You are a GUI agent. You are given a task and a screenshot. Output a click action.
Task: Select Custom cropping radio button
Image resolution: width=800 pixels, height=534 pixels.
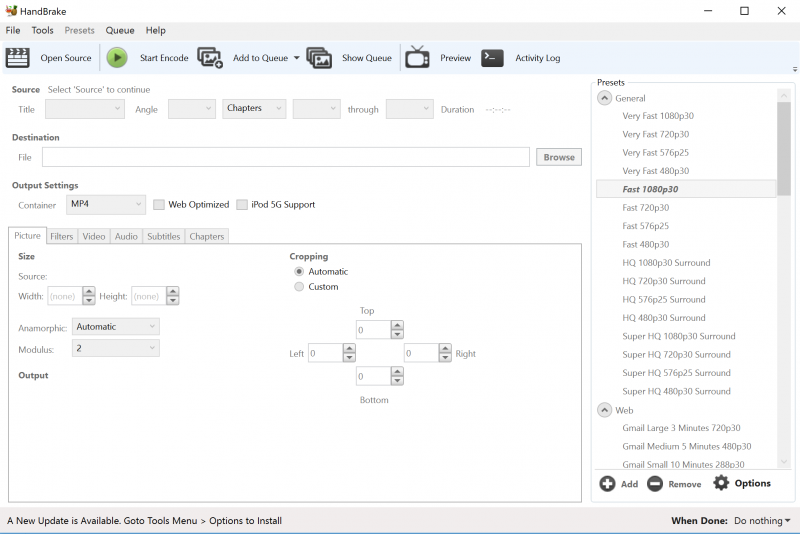tap(299, 287)
